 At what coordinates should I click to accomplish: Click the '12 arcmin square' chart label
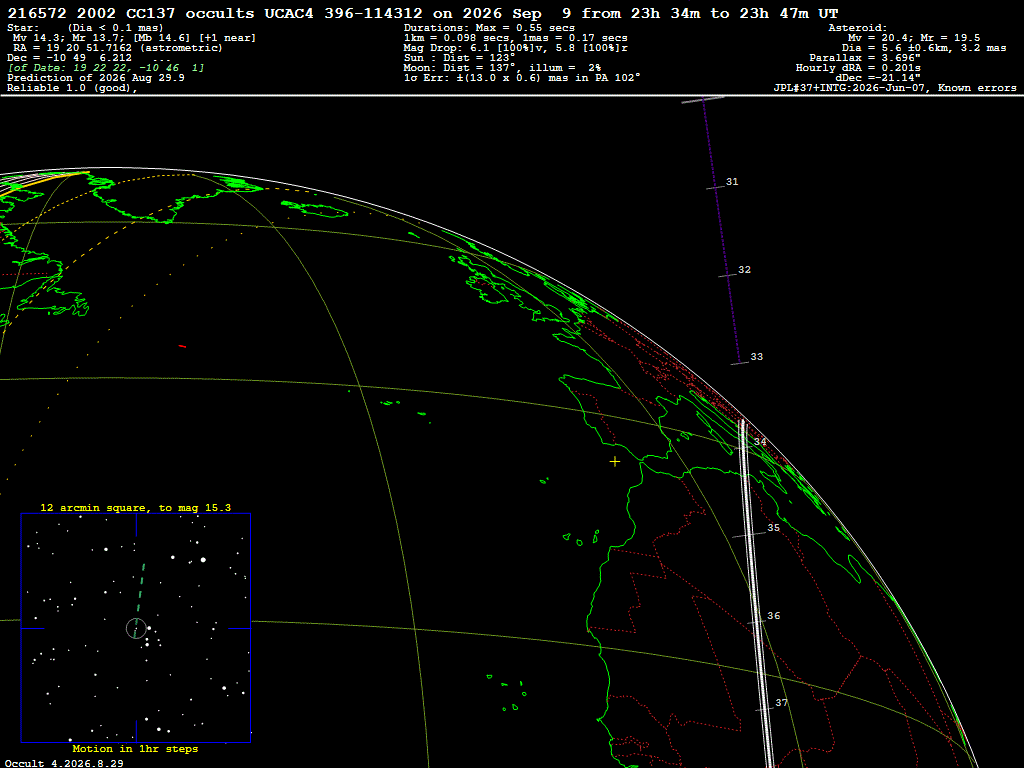(x=135, y=507)
